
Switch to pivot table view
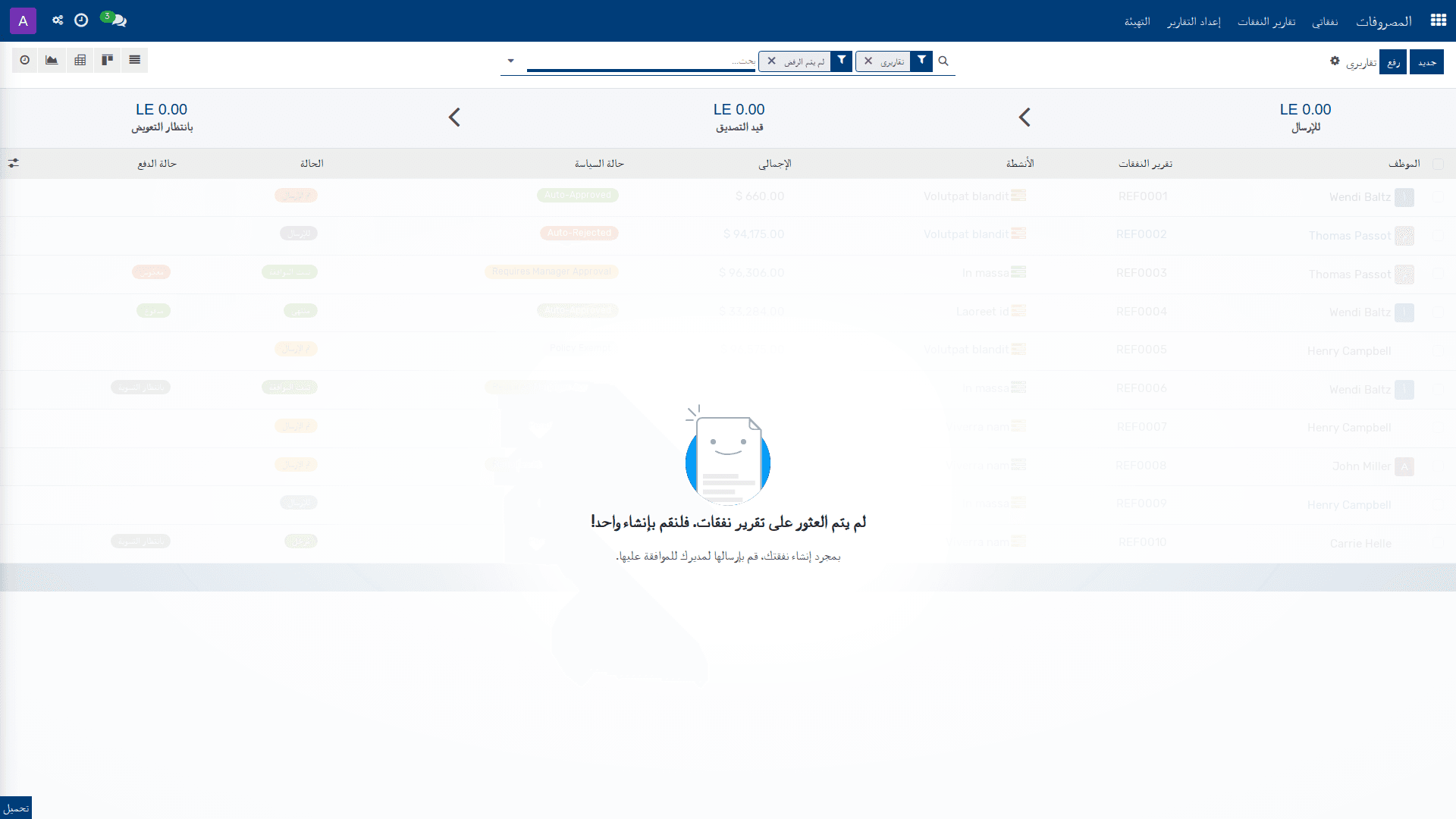80,60
